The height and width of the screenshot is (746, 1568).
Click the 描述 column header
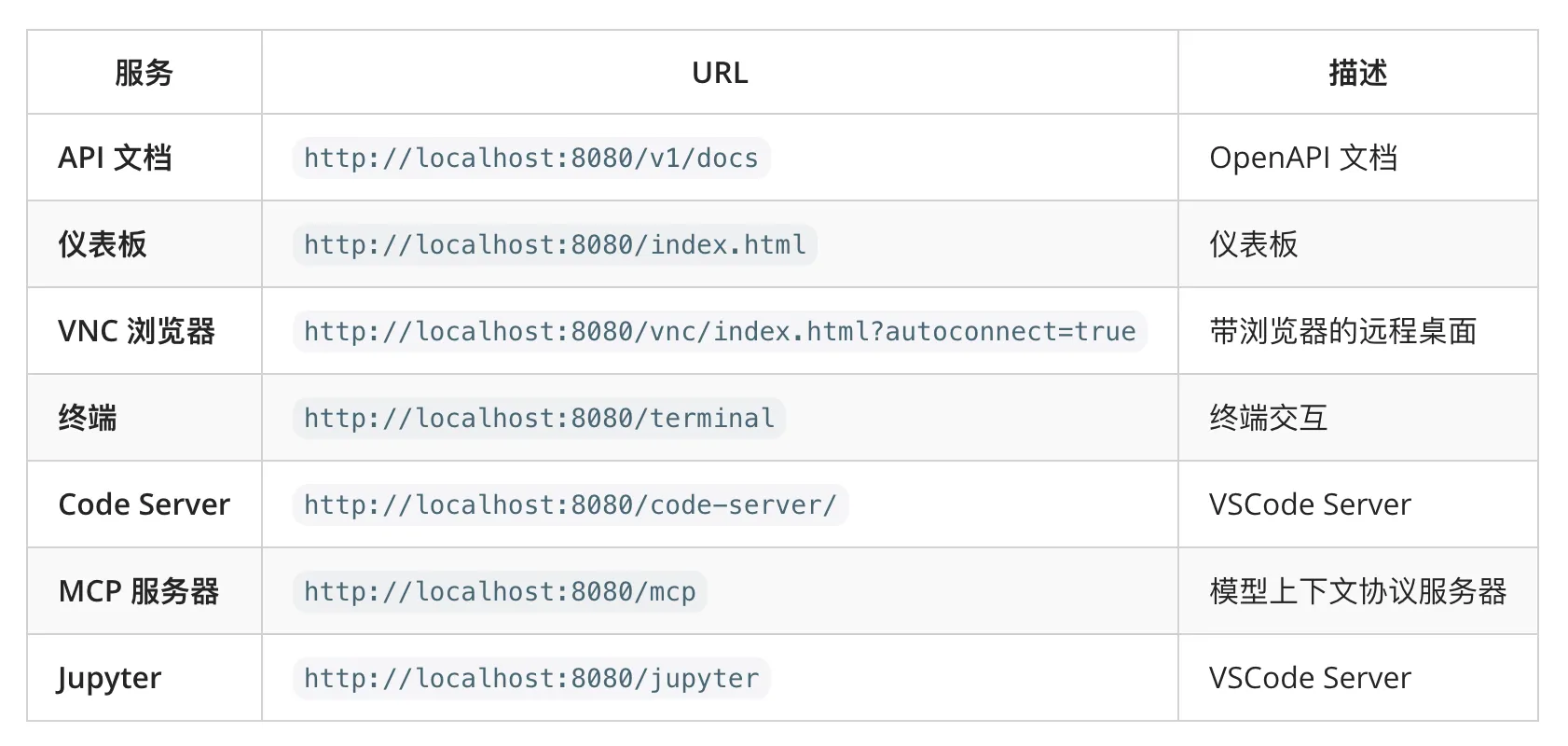[x=1357, y=73]
